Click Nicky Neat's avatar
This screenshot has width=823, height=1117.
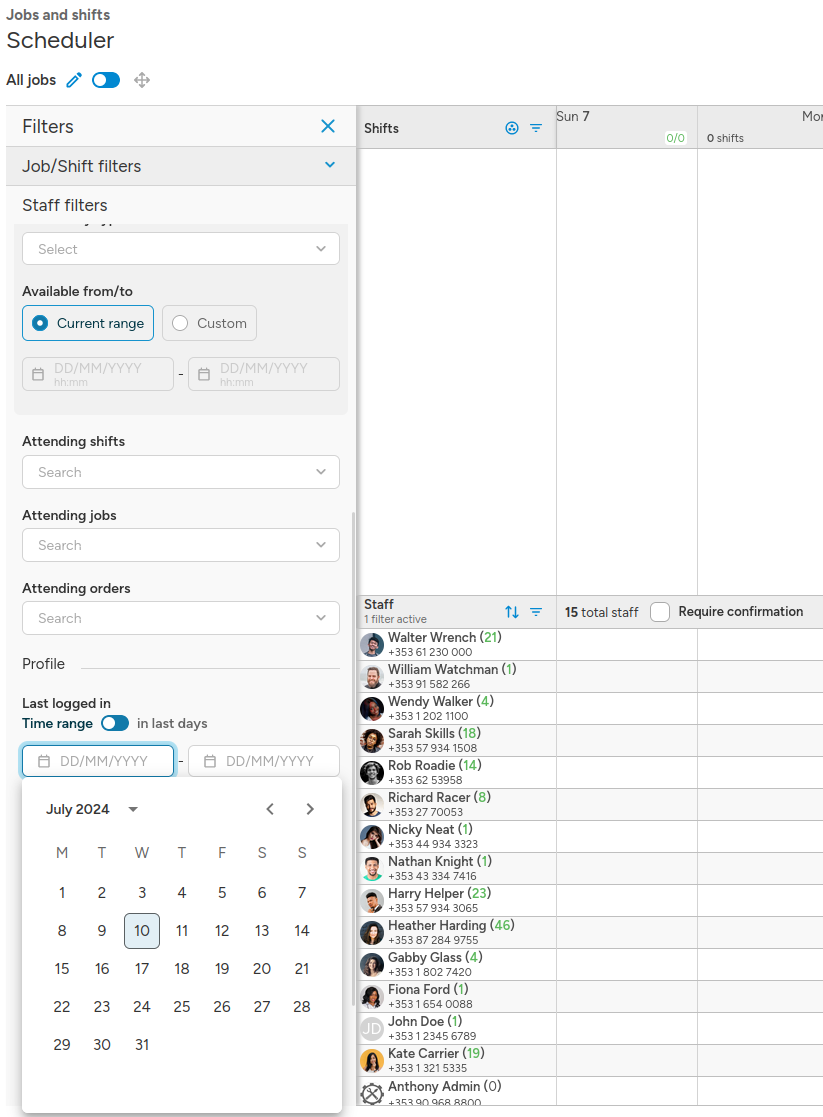(x=372, y=837)
